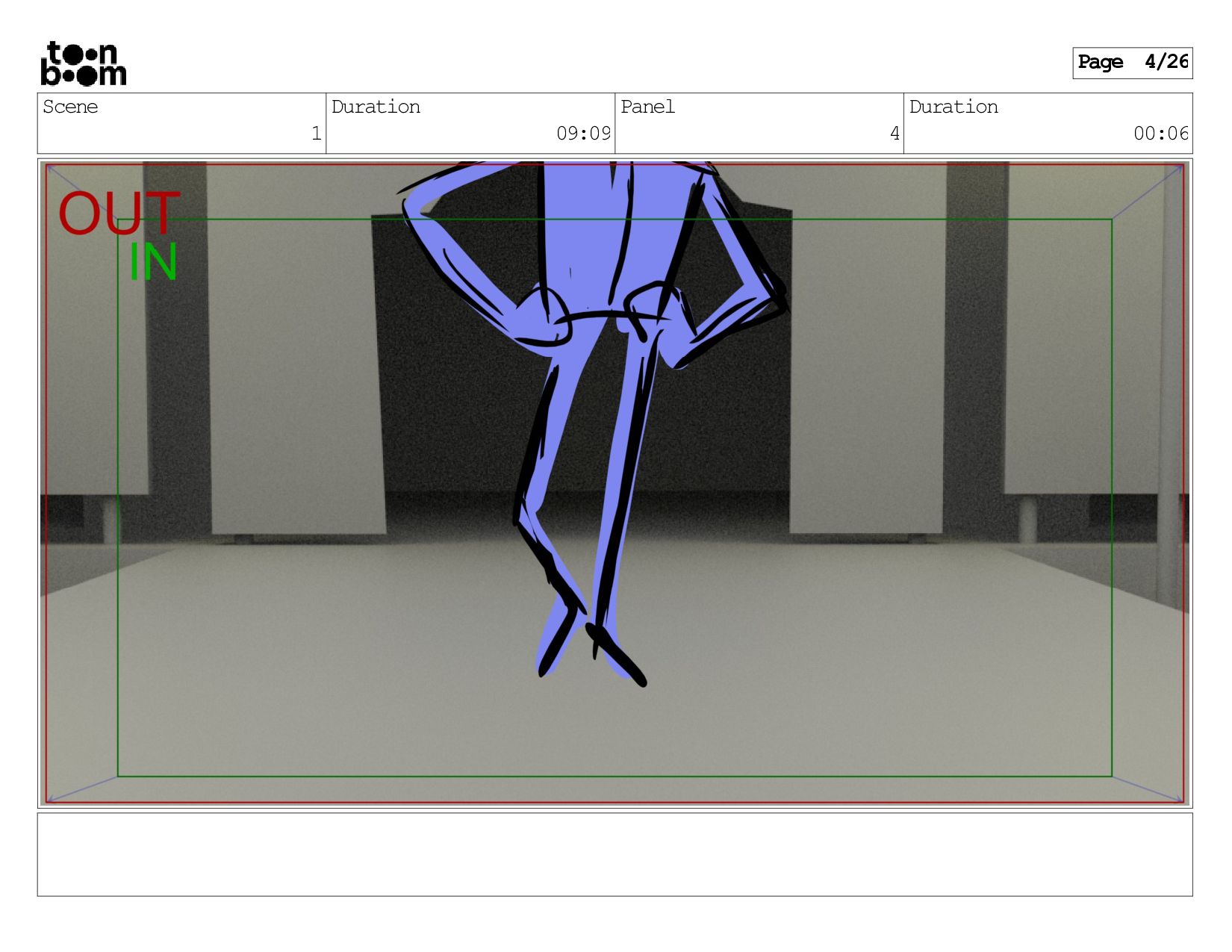1232x952 pixels.
Task: Click the empty caption box below panel
Action: tap(615, 854)
